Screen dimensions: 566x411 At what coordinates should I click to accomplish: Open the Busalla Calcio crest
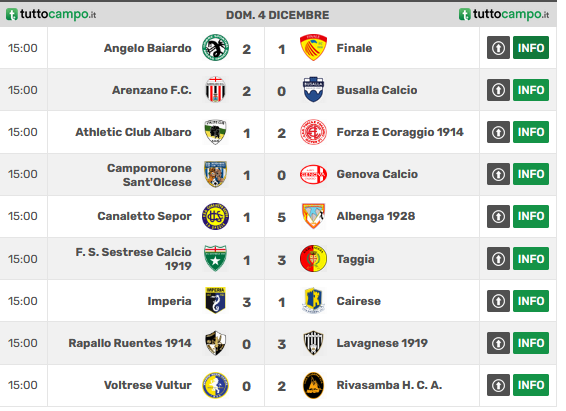click(x=313, y=89)
